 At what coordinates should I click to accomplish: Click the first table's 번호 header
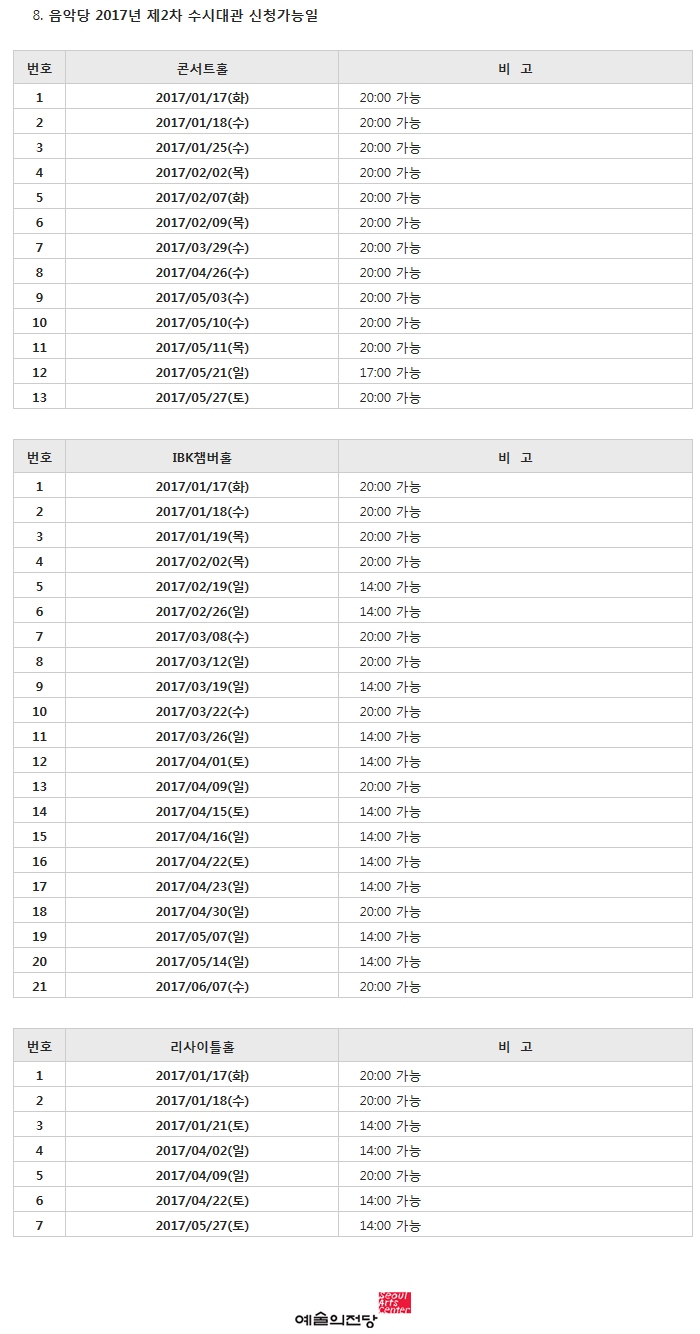[x=39, y=69]
